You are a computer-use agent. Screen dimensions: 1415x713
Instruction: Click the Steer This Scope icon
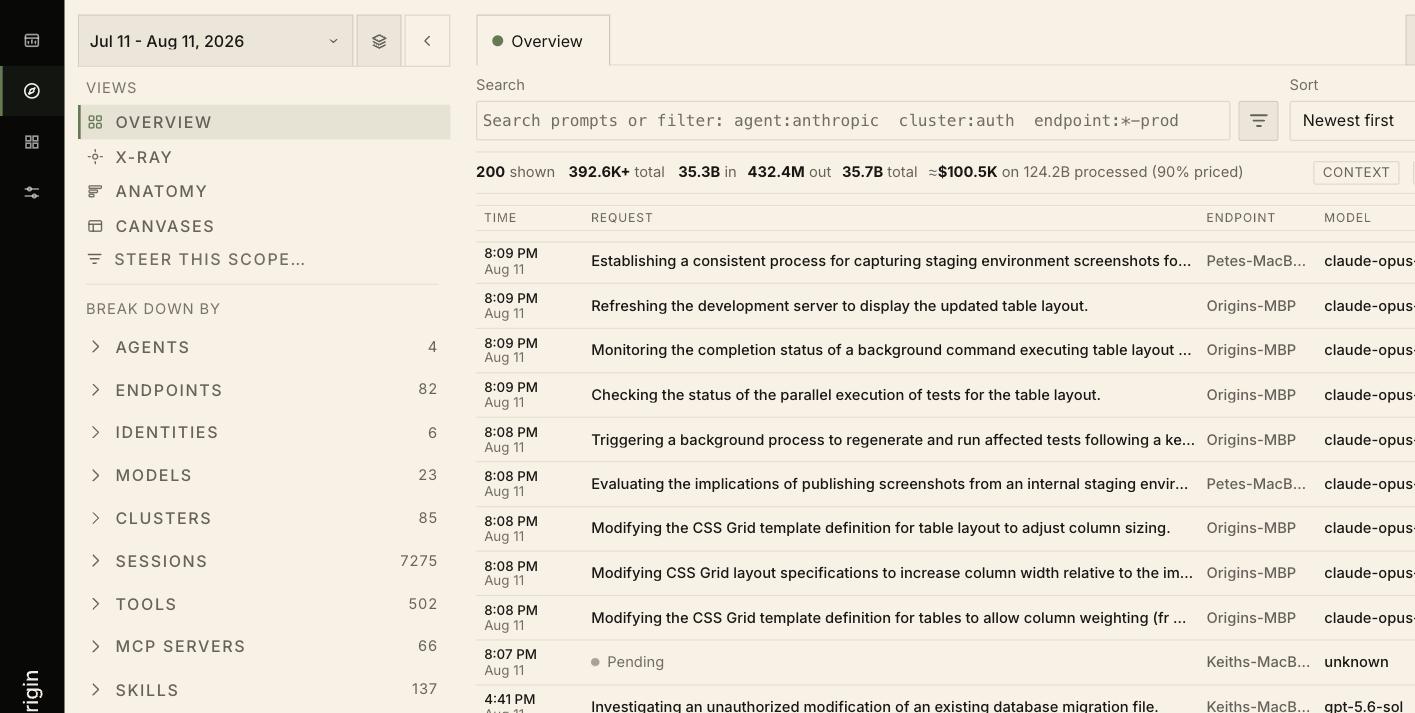point(95,259)
